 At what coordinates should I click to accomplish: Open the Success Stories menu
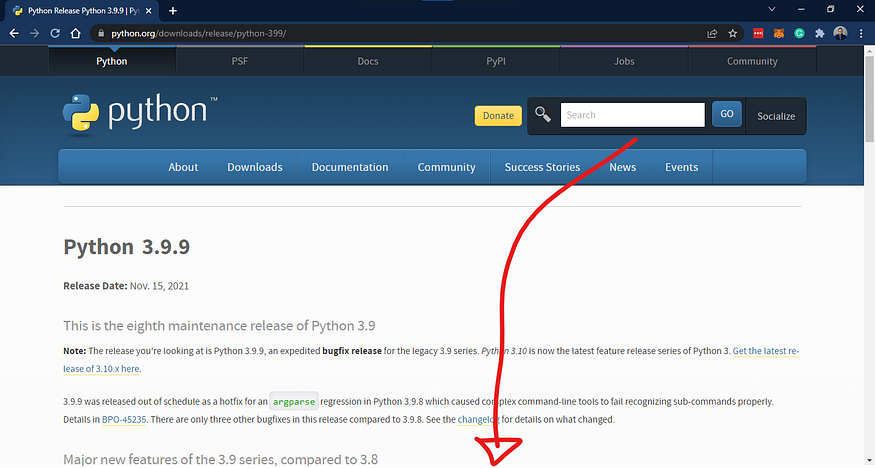tap(542, 167)
